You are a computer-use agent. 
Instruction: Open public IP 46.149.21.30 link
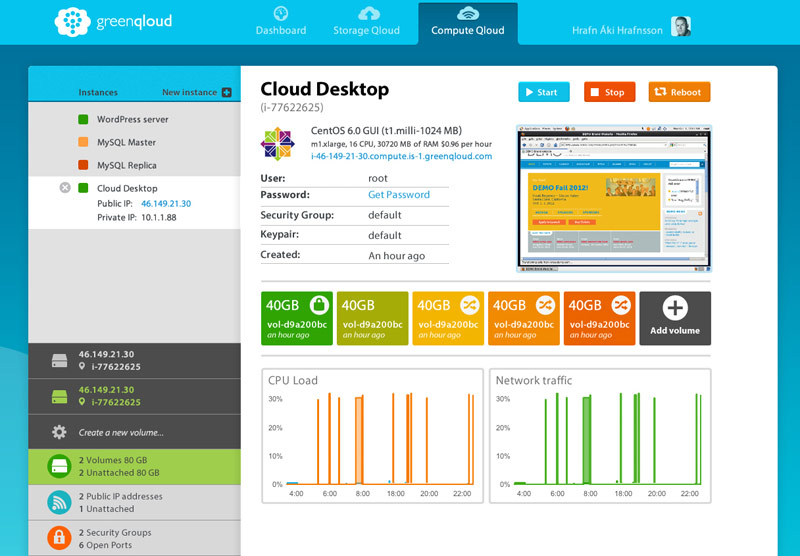point(166,204)
